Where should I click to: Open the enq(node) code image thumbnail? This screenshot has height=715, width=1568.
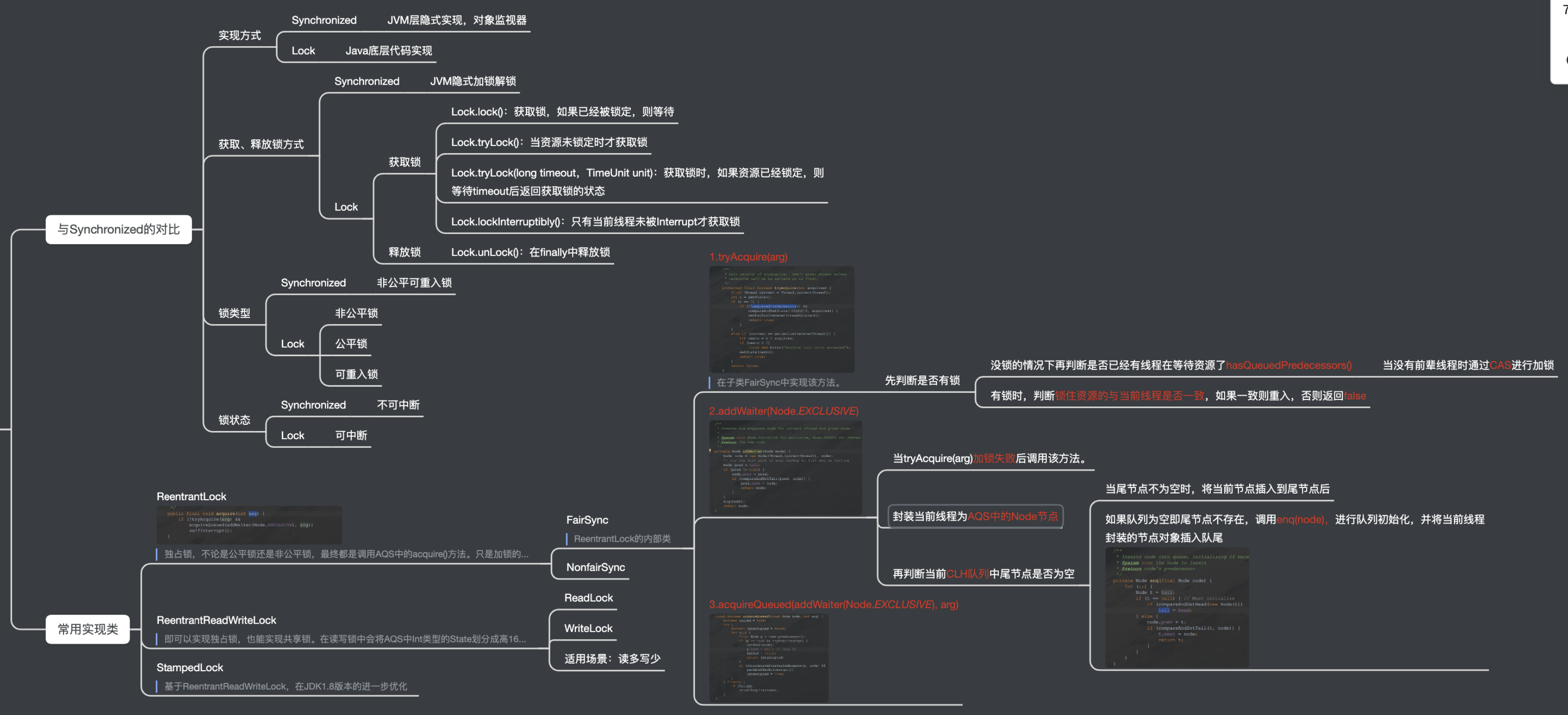pos(1176,607)
